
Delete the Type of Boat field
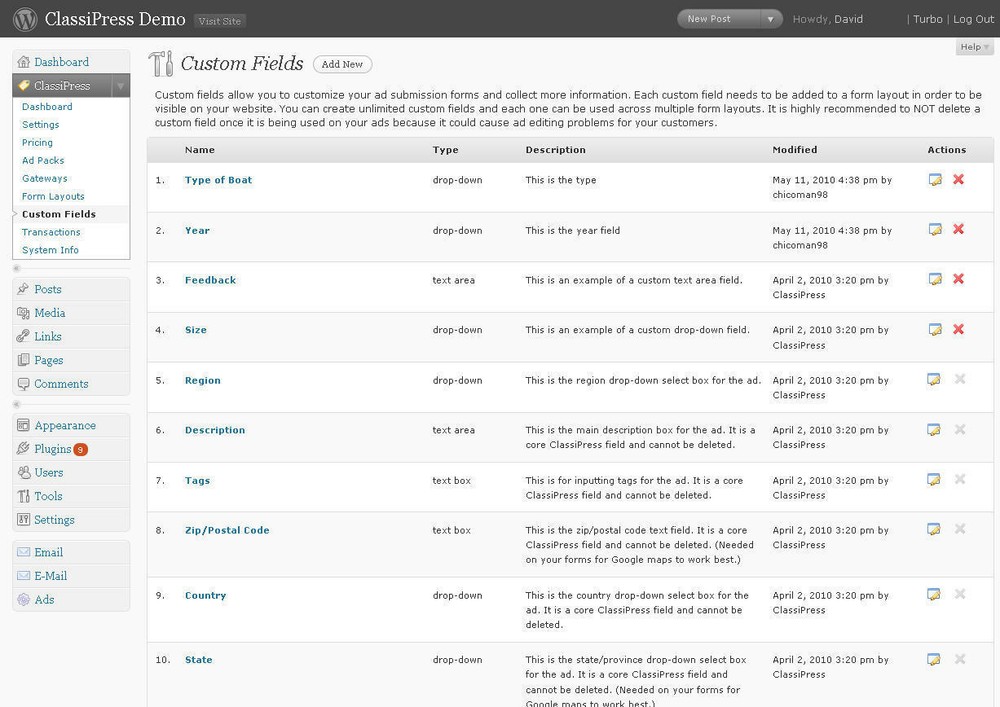click(x=959, y=179)
